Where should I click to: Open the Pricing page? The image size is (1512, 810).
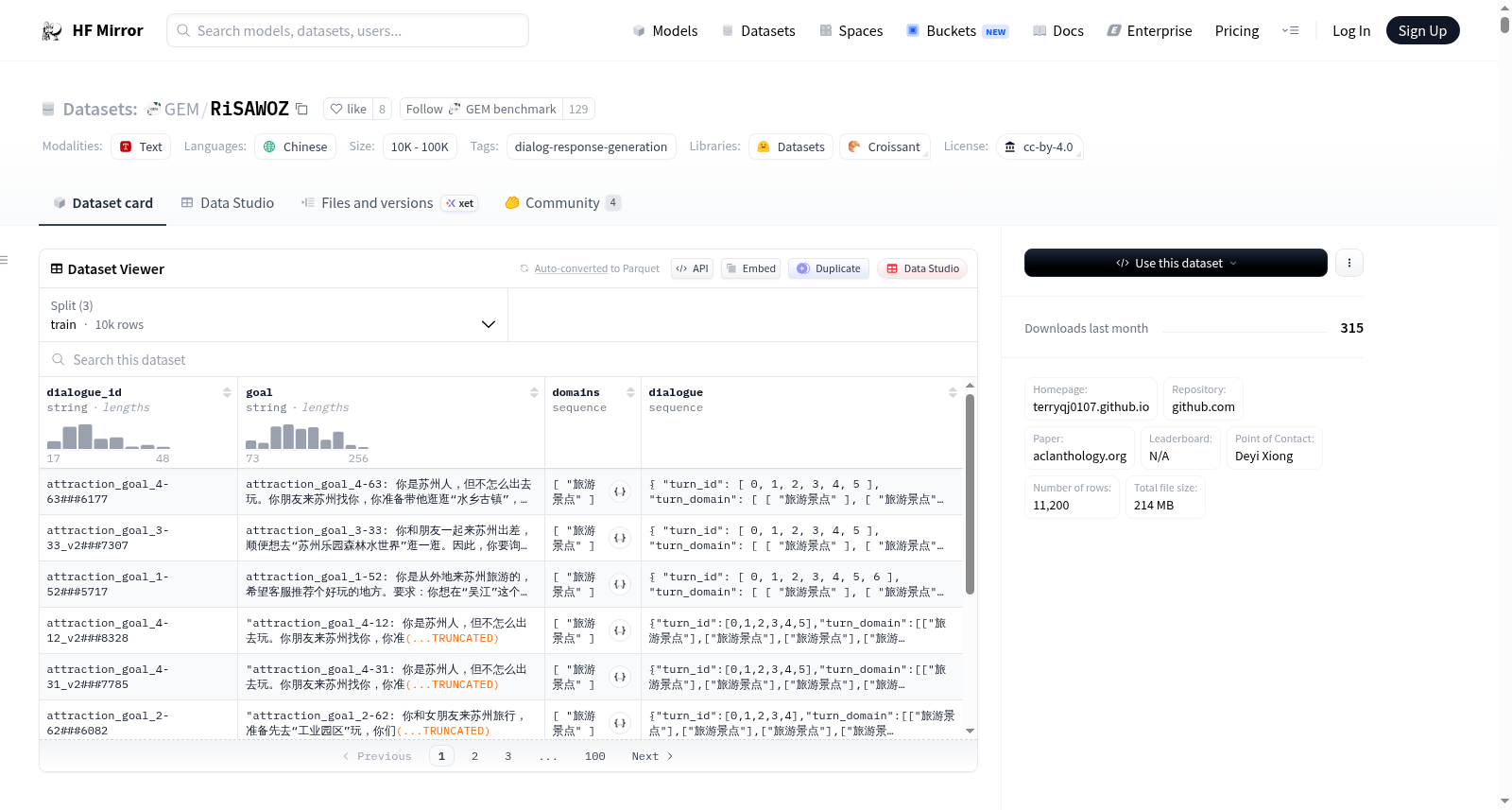point(1237,30)
